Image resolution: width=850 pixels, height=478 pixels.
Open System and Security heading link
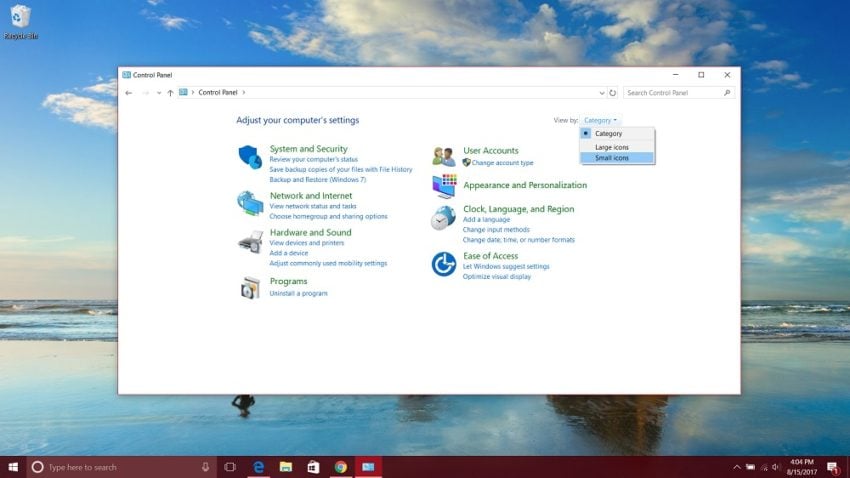(308, 148)
